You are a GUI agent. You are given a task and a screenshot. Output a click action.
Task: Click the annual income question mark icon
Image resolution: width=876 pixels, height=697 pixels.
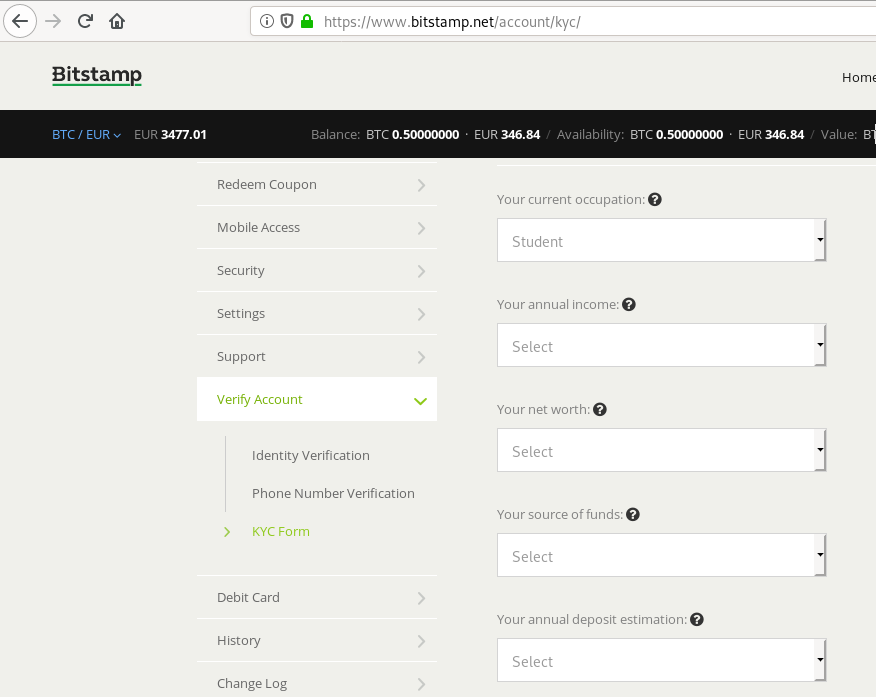(x=628, y=304)
